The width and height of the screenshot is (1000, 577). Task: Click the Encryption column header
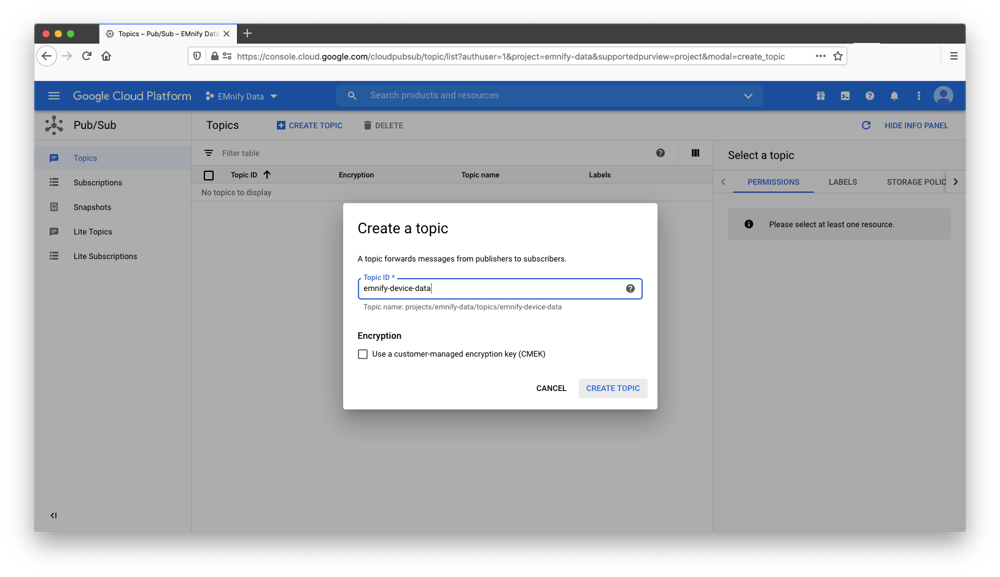click(x=356, y=175)
